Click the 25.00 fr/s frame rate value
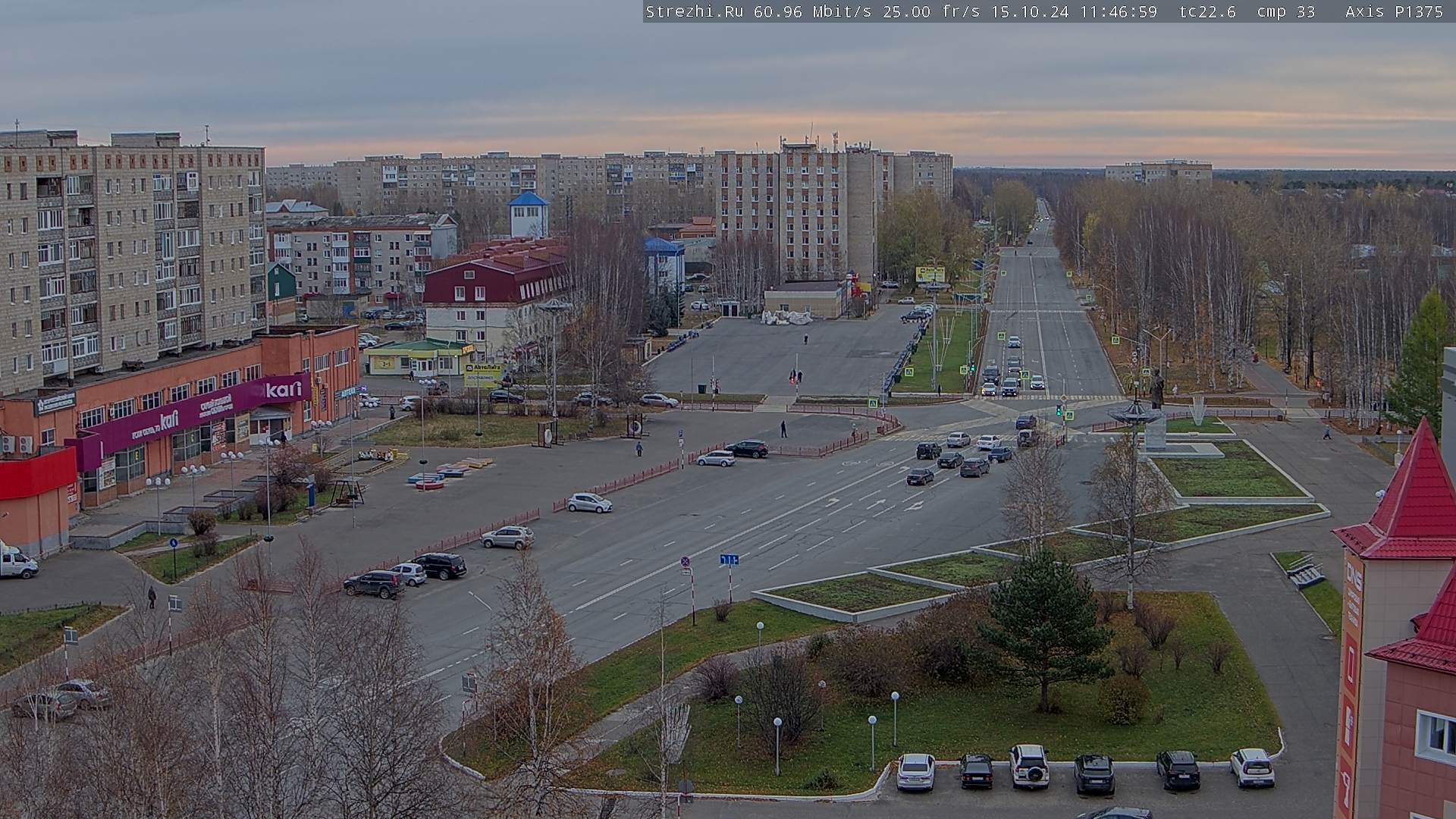This screenshot has height=819, width=1456. pyautogui.click(x=930, y=11)
